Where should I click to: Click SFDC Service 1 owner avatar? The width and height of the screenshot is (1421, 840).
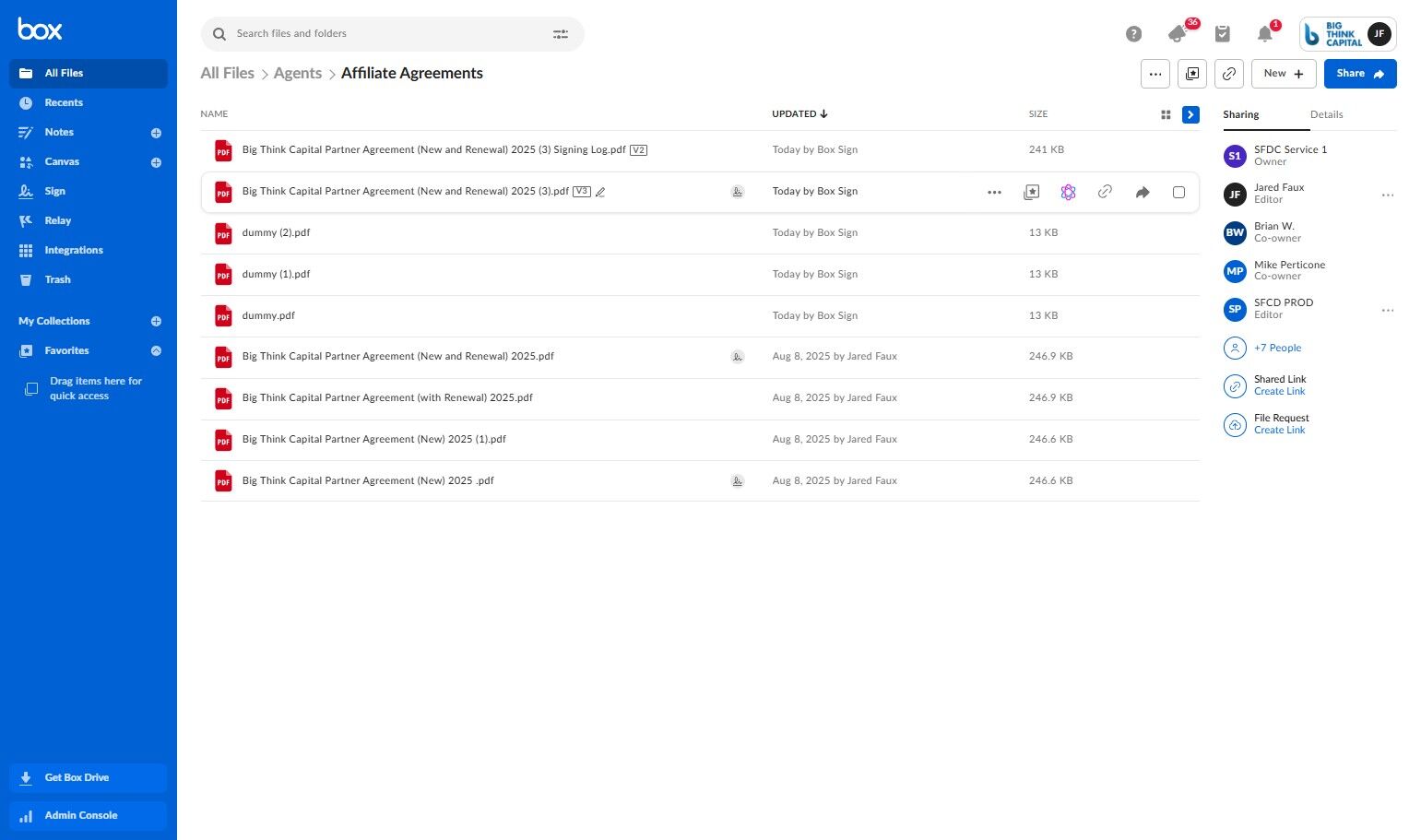[1235, 156]
